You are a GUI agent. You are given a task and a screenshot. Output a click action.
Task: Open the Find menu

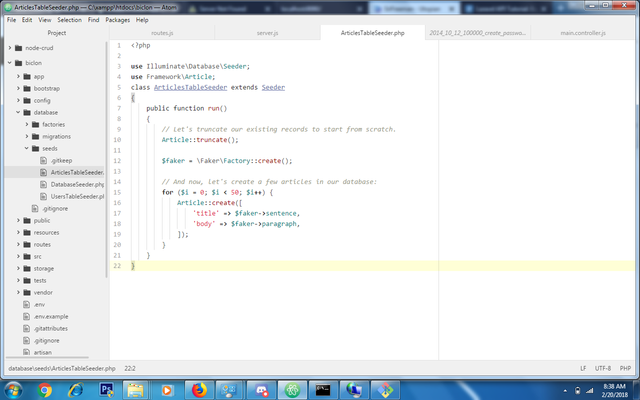pos(93,20)
